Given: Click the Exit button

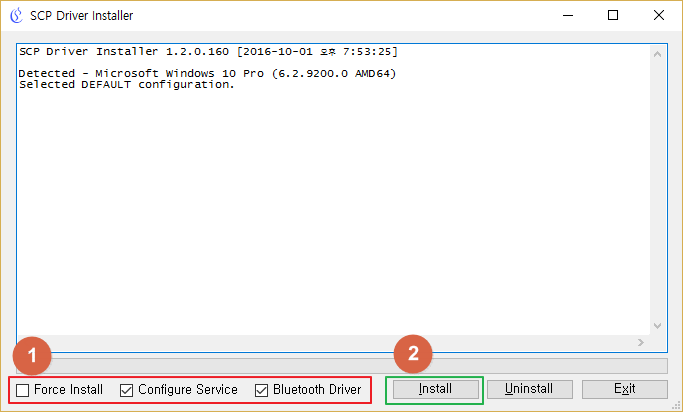Looking at the screenshot, I should tap(624, 389).
